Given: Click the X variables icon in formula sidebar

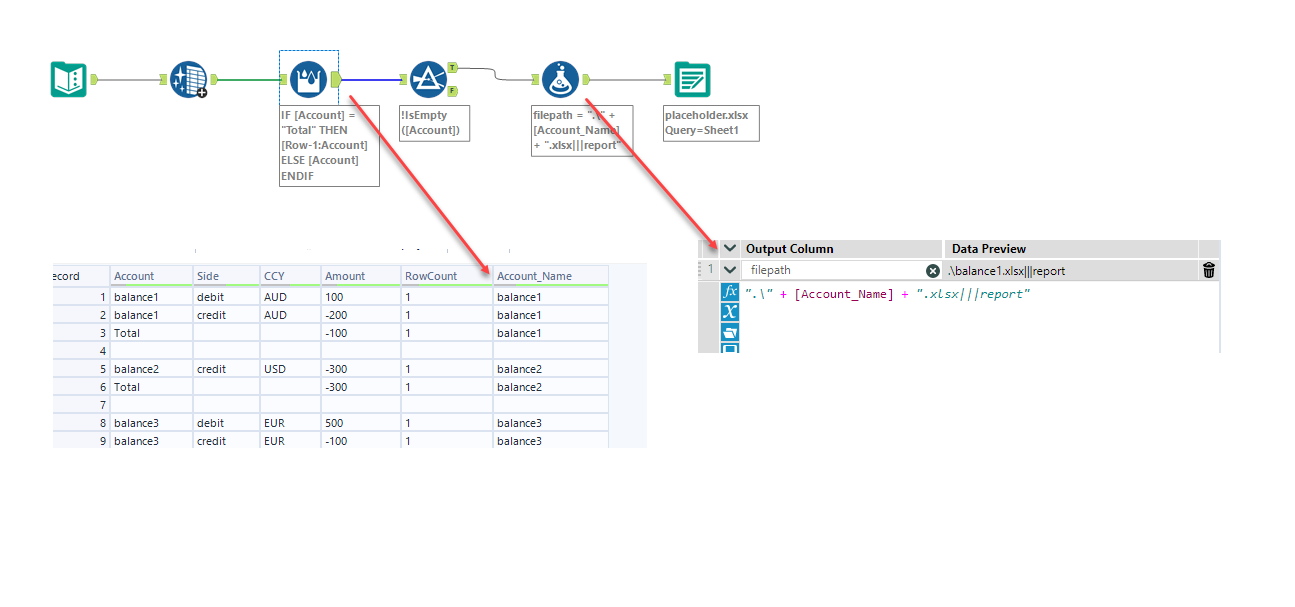Looking at the screenshot, I should tap(729, 312).
